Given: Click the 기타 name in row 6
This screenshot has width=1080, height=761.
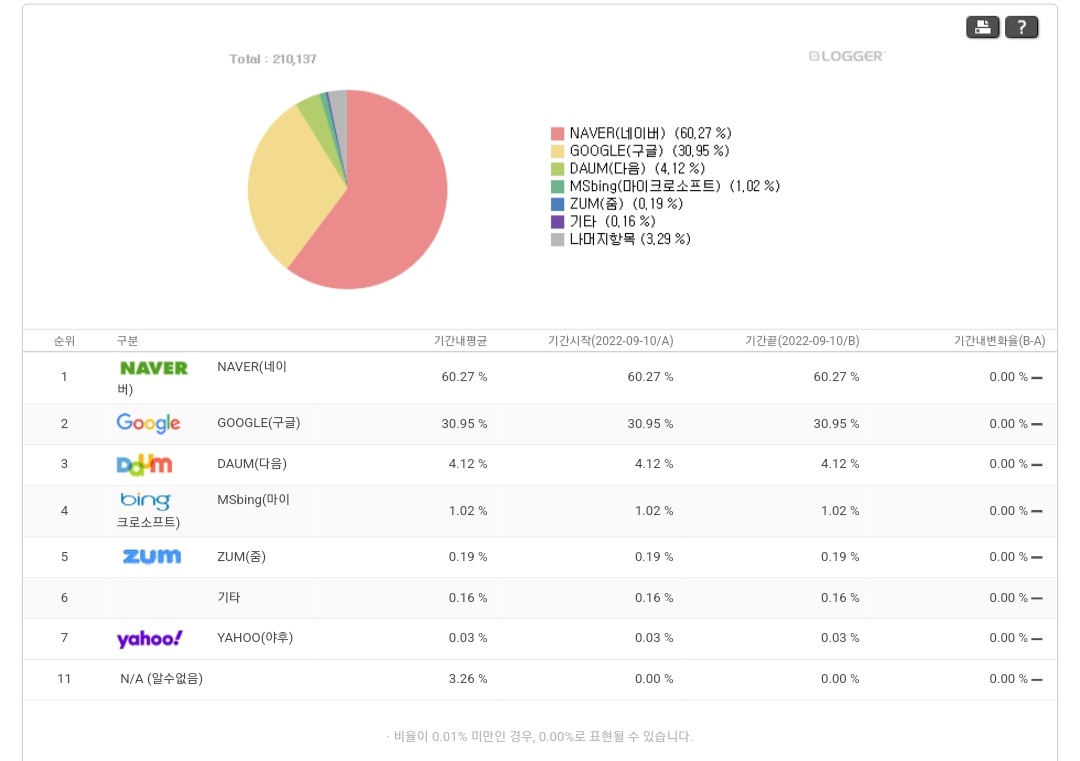Looking at the screenshot, I should [x=229, y=597].
